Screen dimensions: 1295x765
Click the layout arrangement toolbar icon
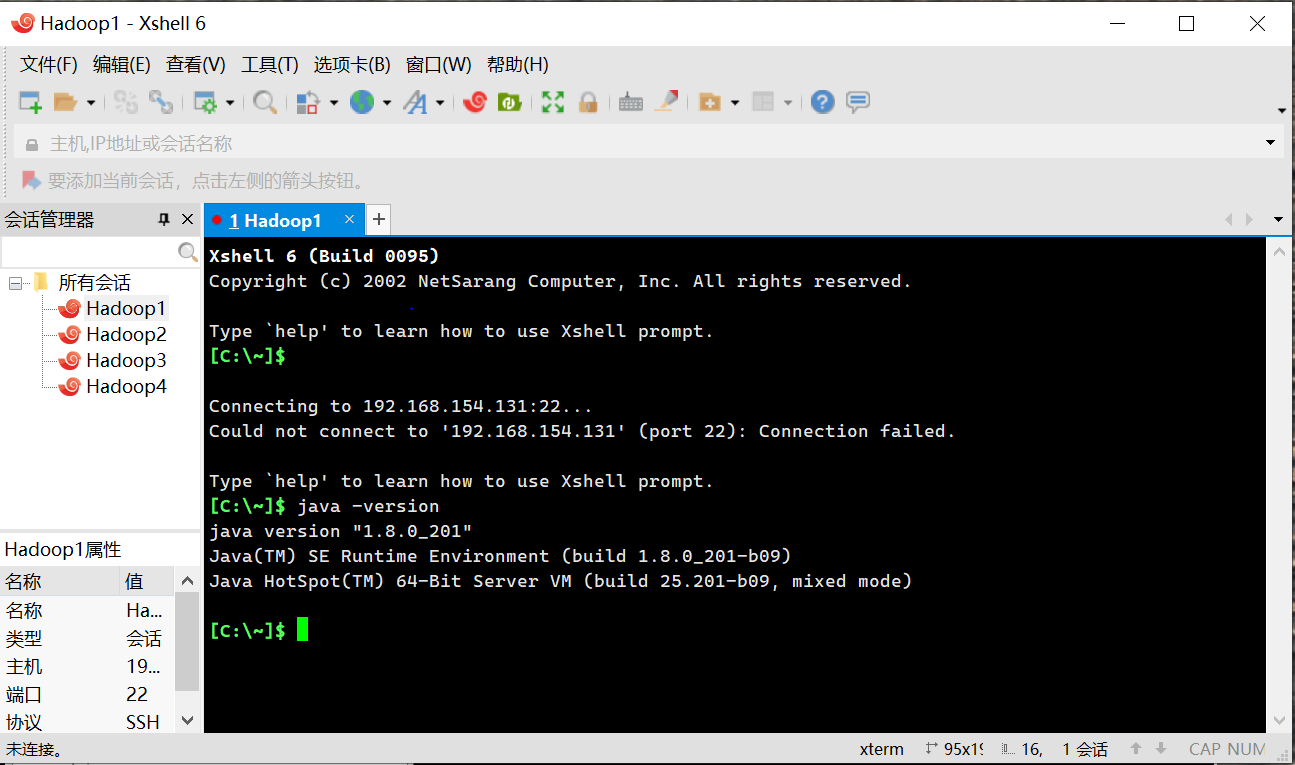[x=763, y=102]
